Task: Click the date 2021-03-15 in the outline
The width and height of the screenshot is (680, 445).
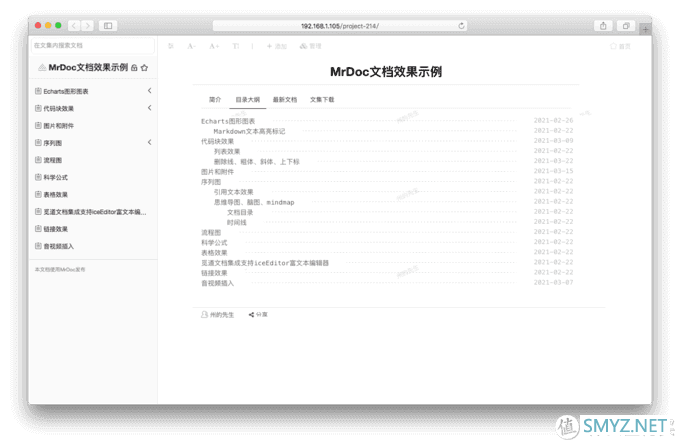Action: click(553, 171)
